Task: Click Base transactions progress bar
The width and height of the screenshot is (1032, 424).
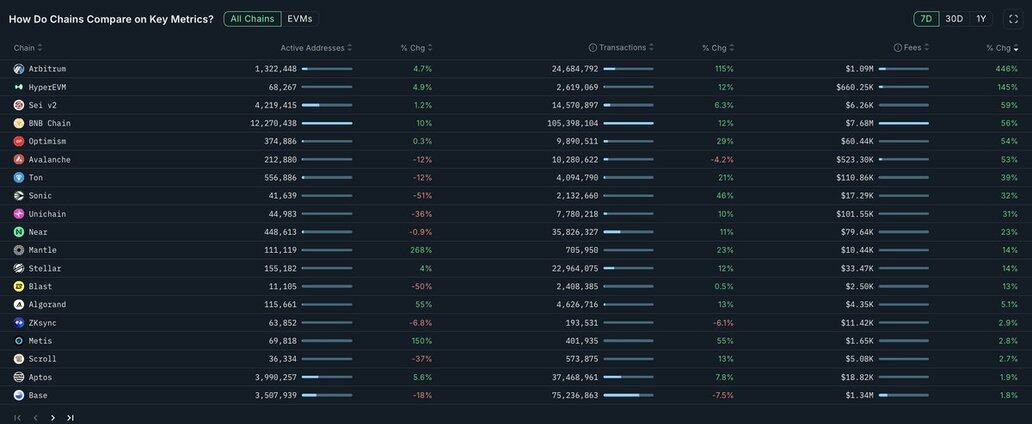Action: point(628,395)
